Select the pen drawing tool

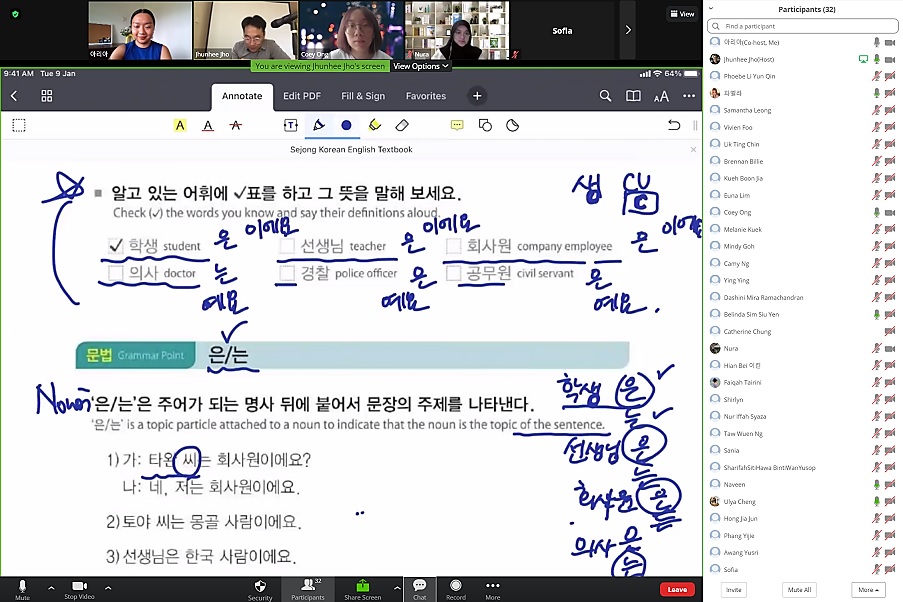318,125
